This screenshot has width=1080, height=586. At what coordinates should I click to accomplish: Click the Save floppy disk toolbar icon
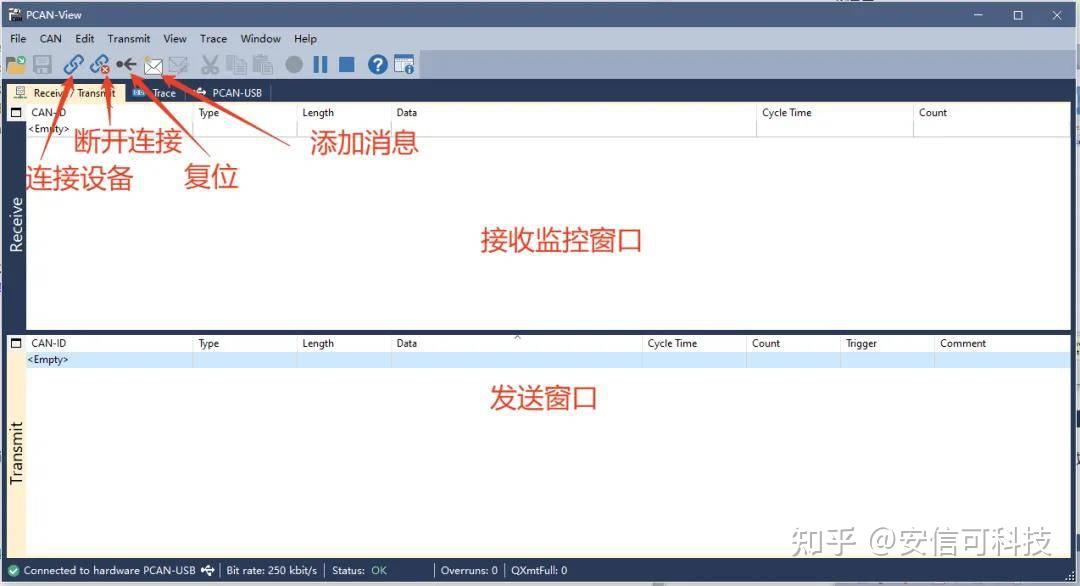point(43,65)
